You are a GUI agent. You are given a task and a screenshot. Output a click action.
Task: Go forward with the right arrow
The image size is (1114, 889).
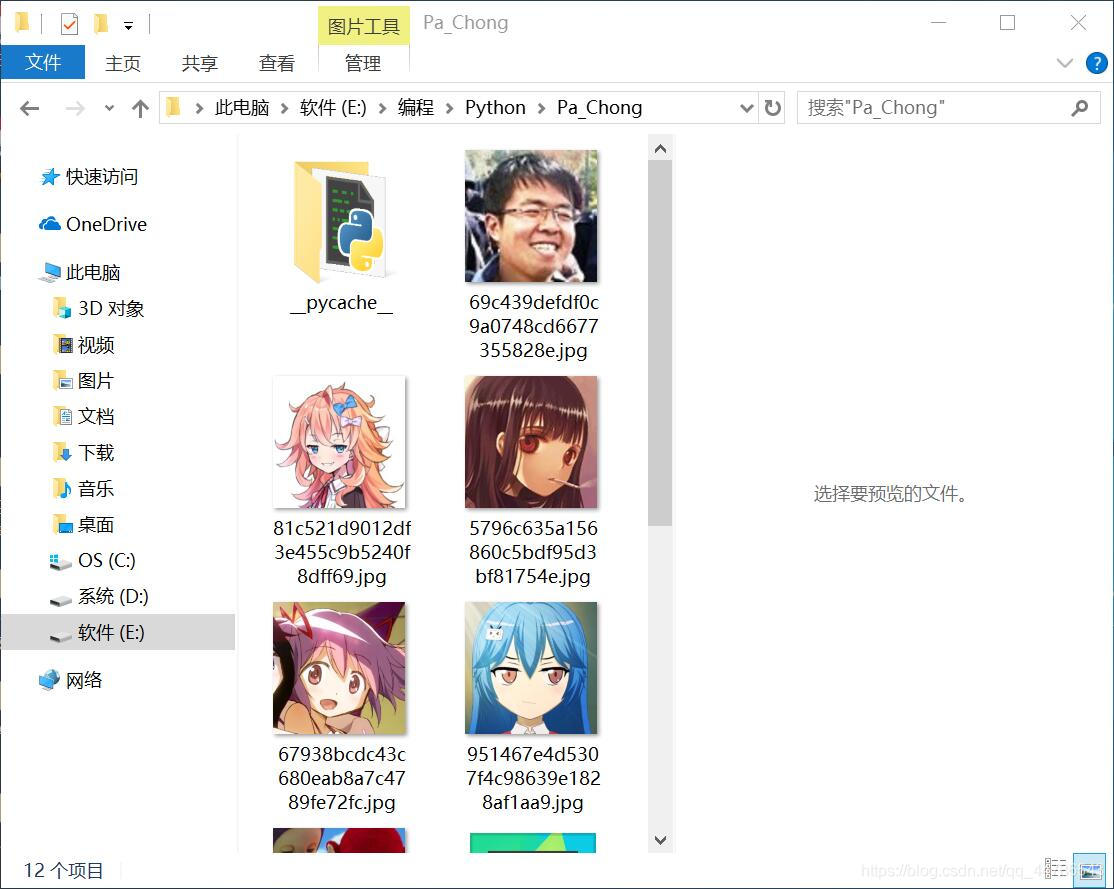coord(75,108)
